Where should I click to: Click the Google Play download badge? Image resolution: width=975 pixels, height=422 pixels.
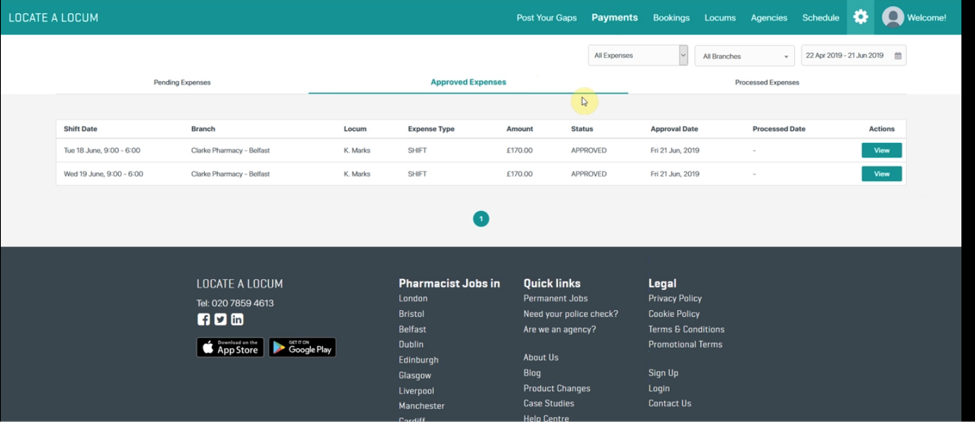click(x=302, y=347)
